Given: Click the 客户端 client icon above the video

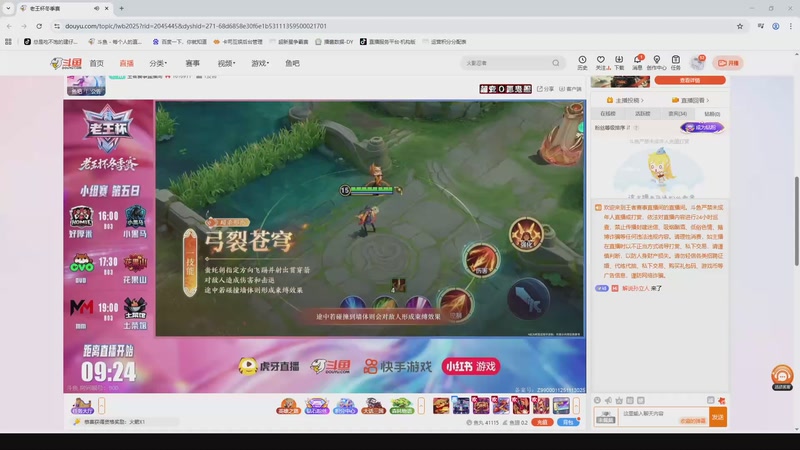Looking at the screenshot, I should pyautogui.click(x=570, y=89).
